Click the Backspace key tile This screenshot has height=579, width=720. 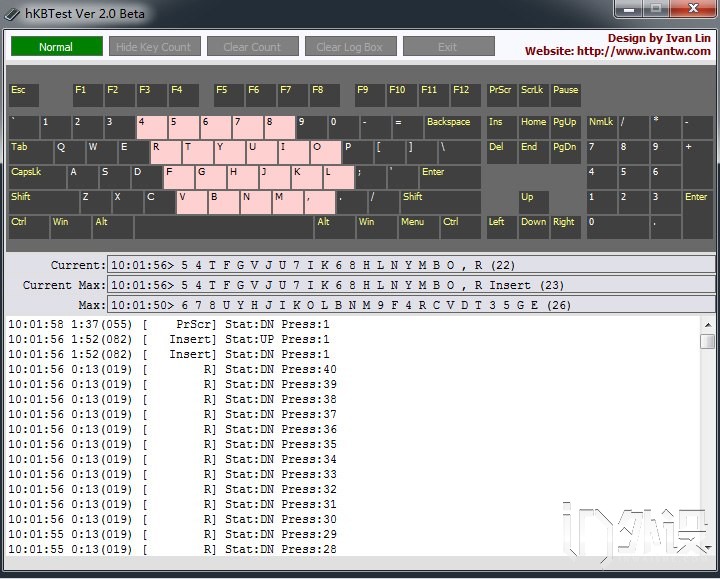pos(453,127)
